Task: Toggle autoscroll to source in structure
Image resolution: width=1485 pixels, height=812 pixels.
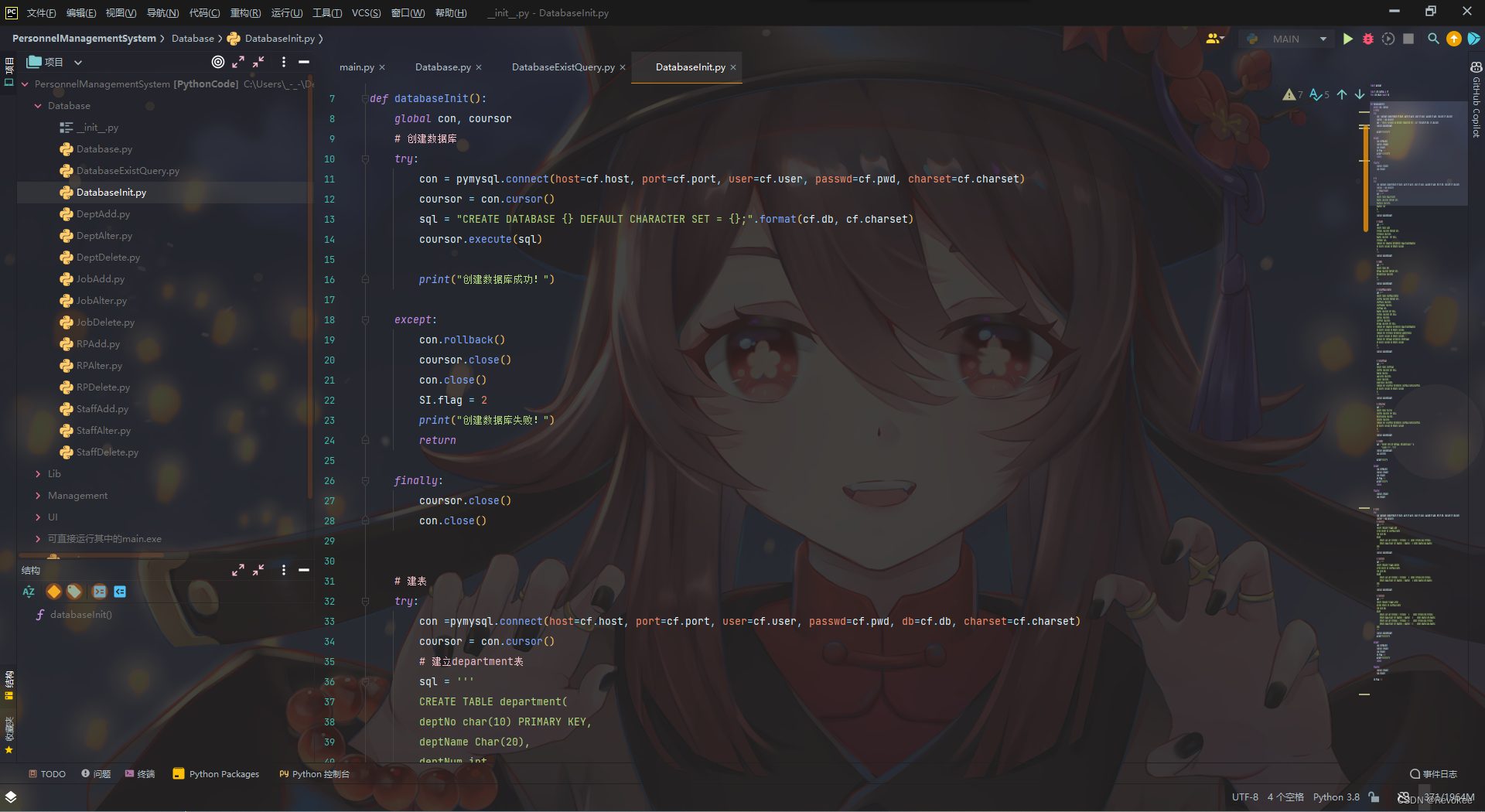Action: click(x=99, y=592)
